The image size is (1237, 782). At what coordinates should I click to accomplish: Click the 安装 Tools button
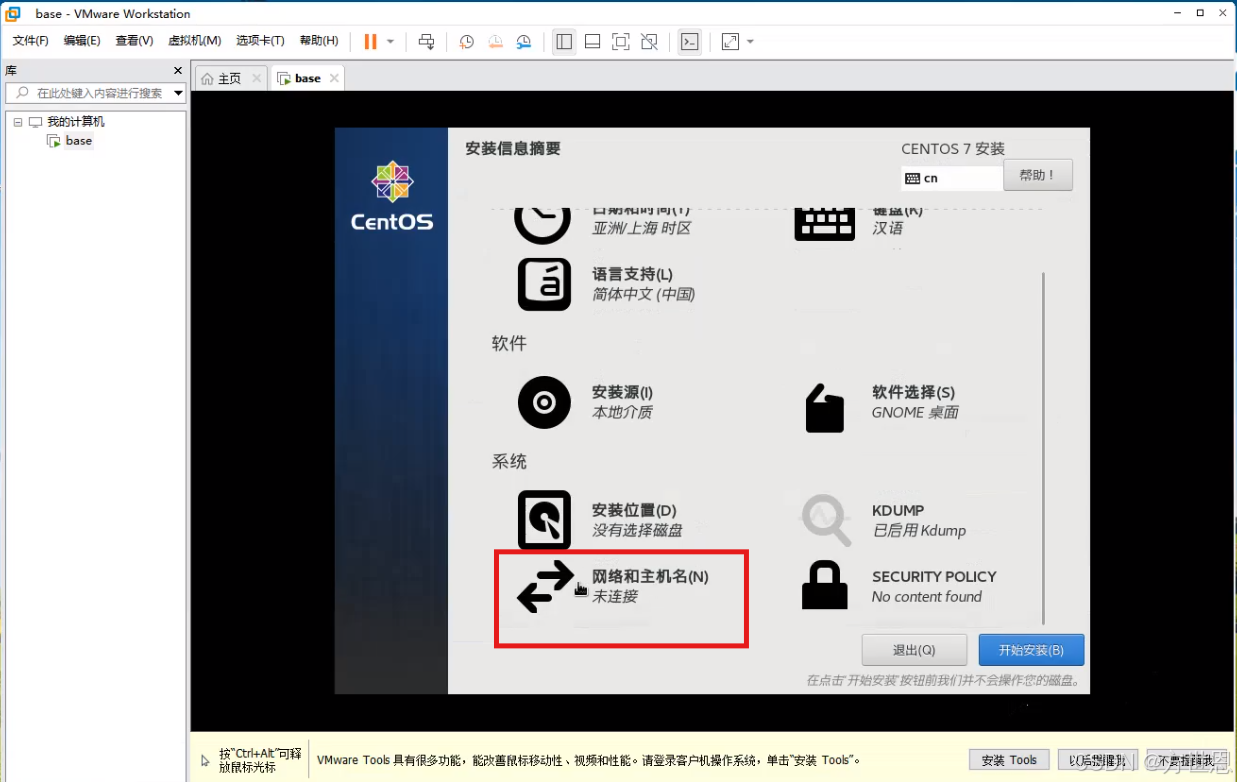[x=1009, y=760]
